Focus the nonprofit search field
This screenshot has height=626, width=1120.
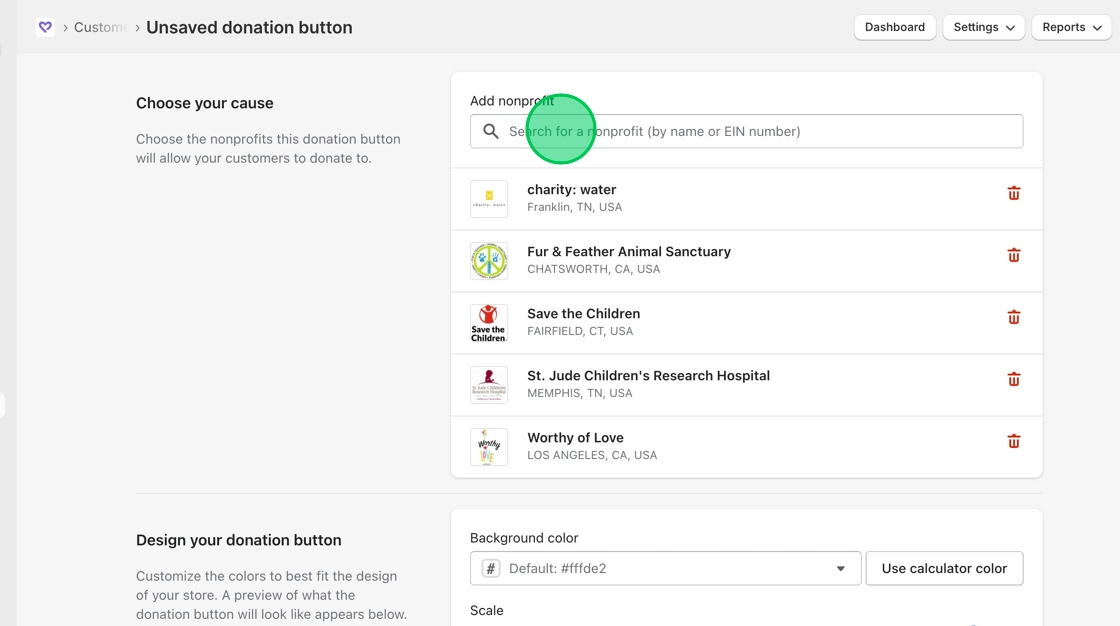pos(746,131)
